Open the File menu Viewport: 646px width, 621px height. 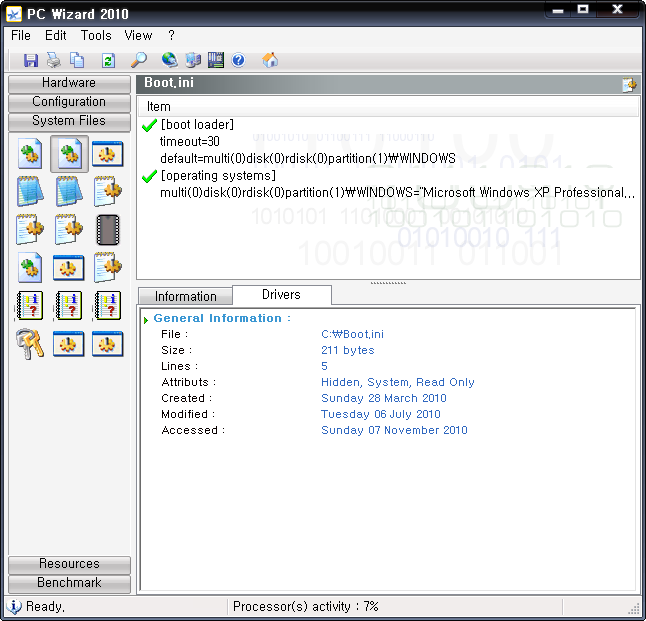(21, 36)
